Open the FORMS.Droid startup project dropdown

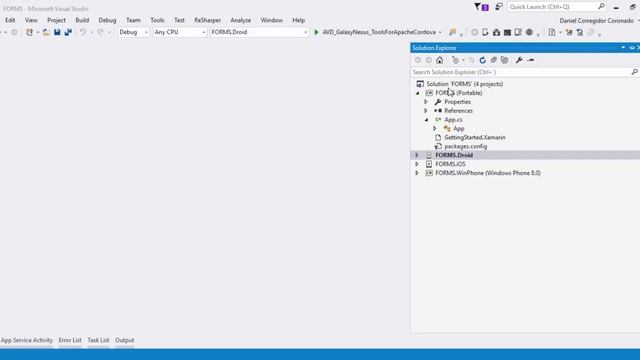[x=259, y=32]
